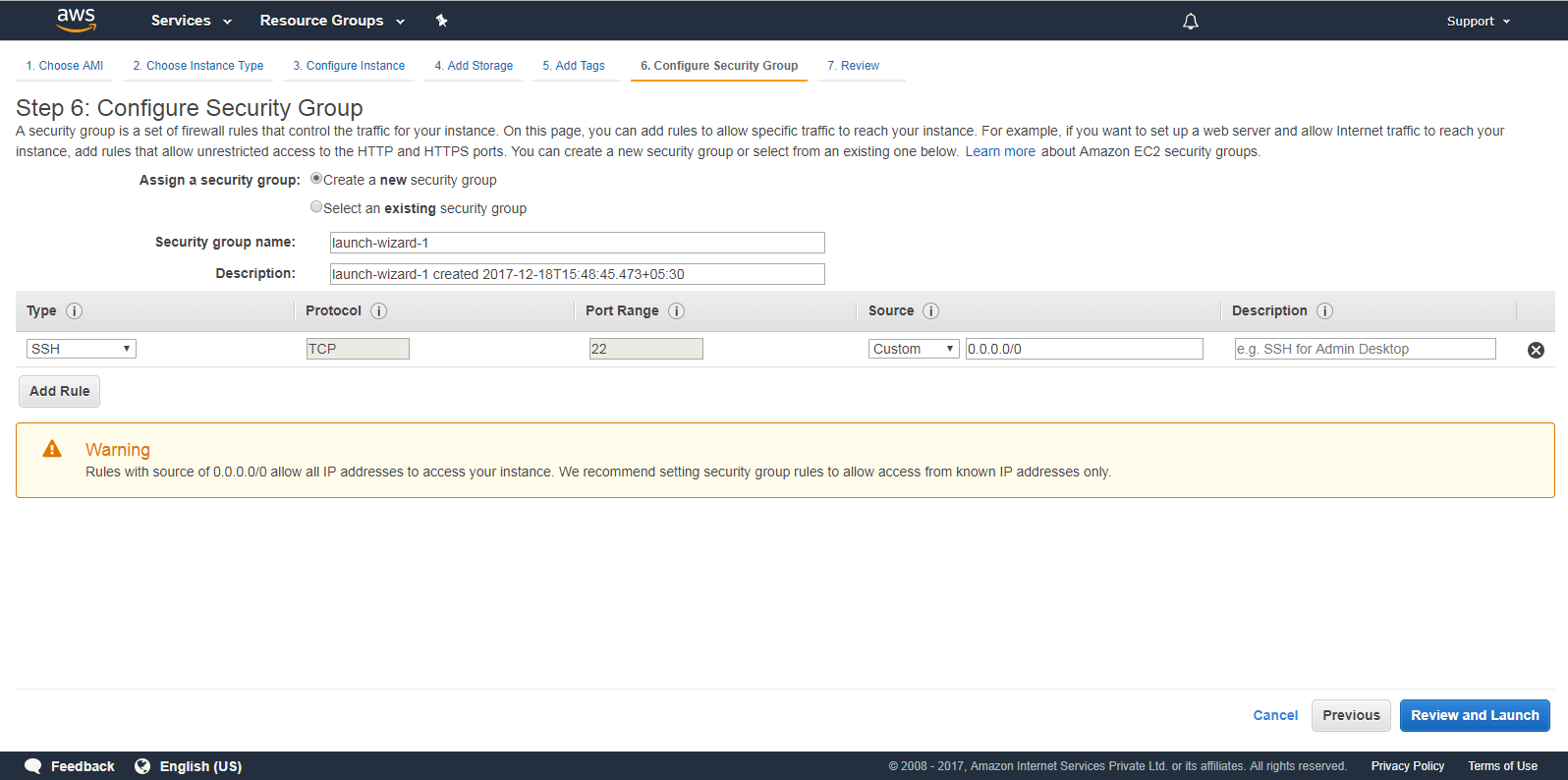This screenshot has height=780, width=1568.
Task: Switch to the 7. Review step
Action: (x=853, y=66)
